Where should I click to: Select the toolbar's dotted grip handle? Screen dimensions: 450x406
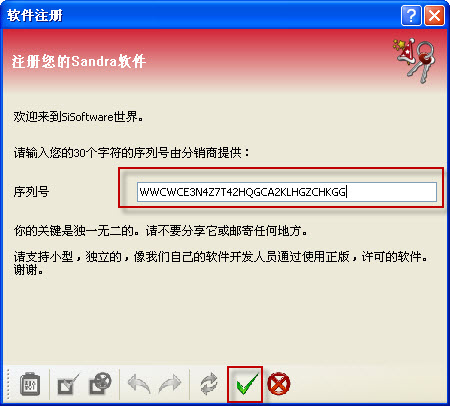click(x=7, y=384)
